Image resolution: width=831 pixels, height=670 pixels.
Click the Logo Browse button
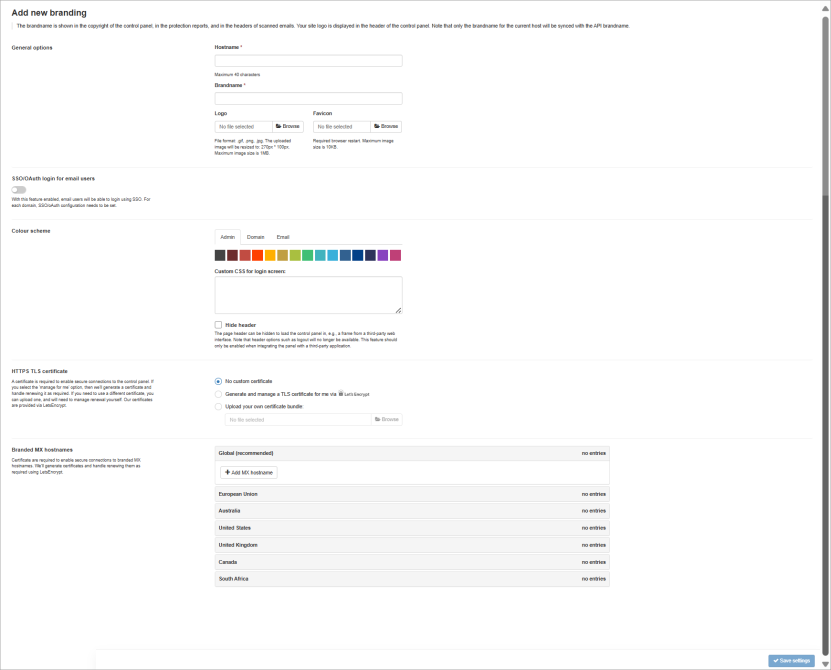[287, 127]
